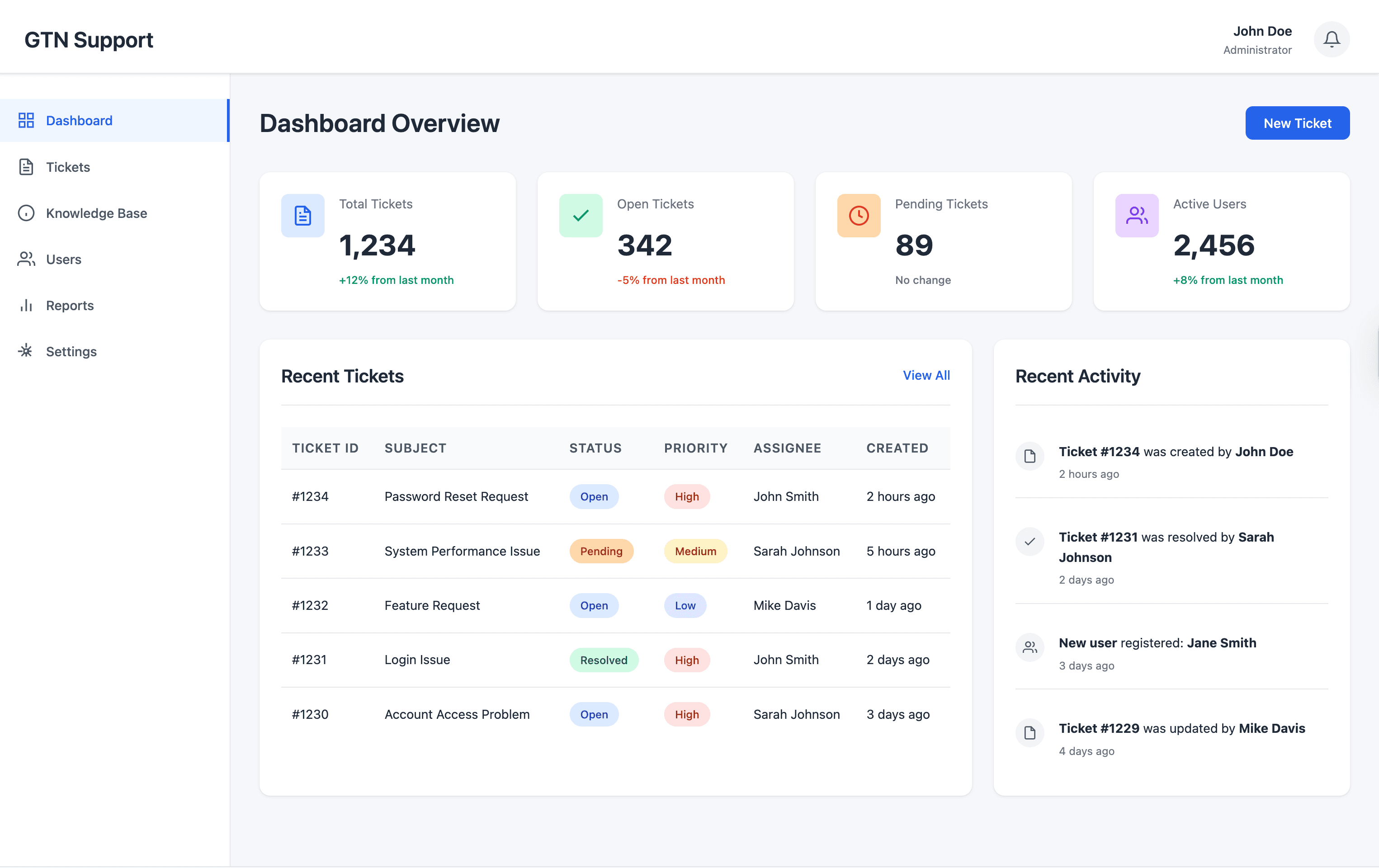
Task: Click the Low priority badge
Action: [x=685, y=605]
